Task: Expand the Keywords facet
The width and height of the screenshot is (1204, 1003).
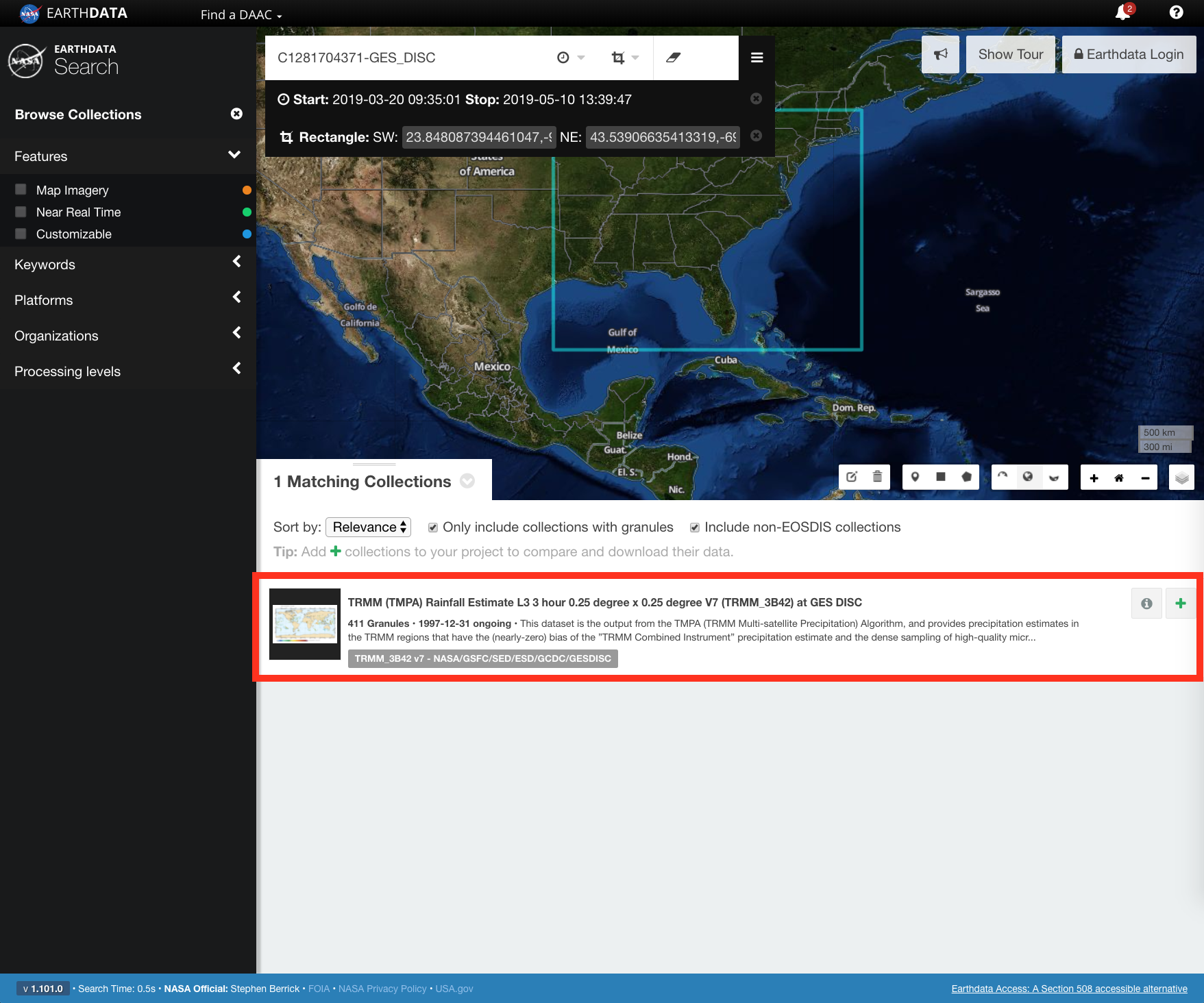Action: 236,262
